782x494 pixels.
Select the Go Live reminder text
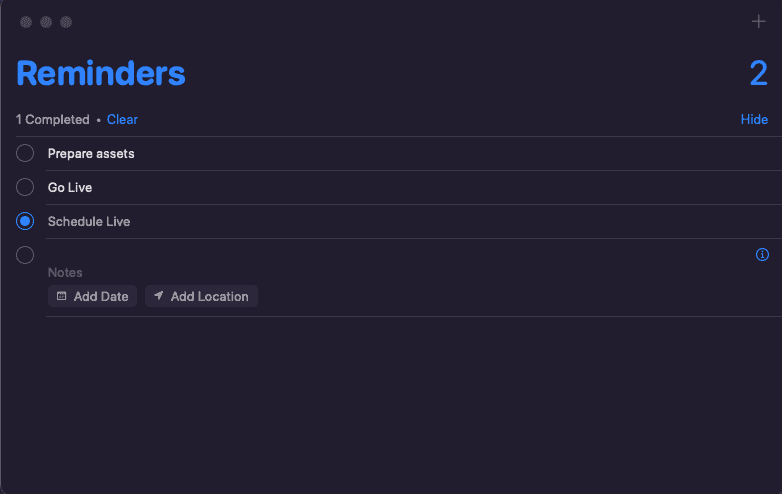70,187
